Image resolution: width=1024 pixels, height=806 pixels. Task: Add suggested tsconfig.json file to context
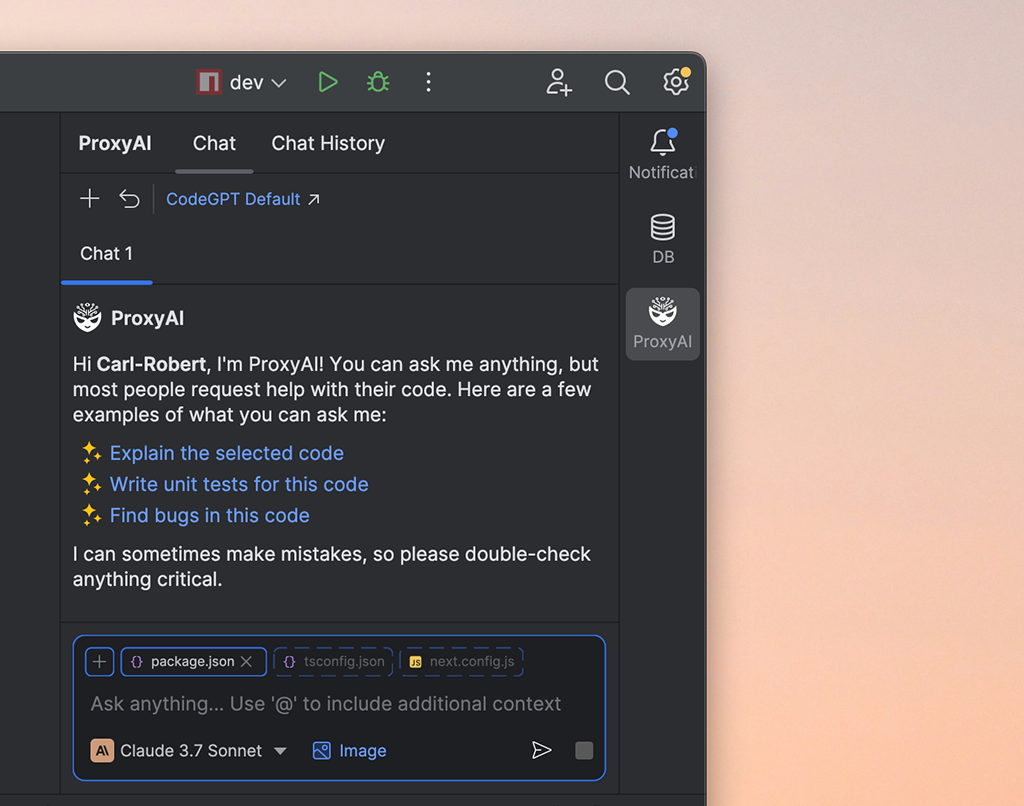[x=333, y=662]
